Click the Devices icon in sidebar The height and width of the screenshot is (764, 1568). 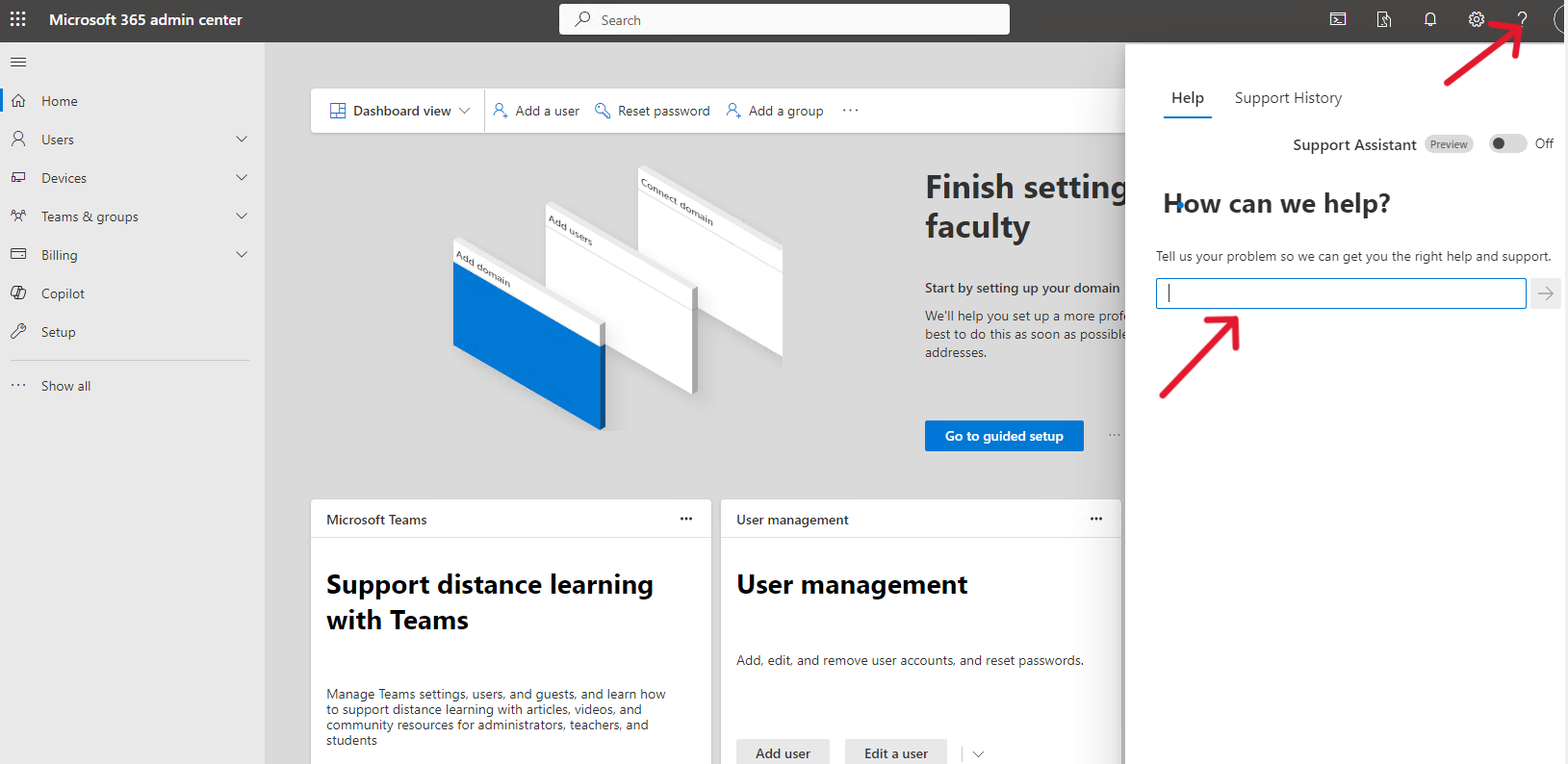coord(18,178)
